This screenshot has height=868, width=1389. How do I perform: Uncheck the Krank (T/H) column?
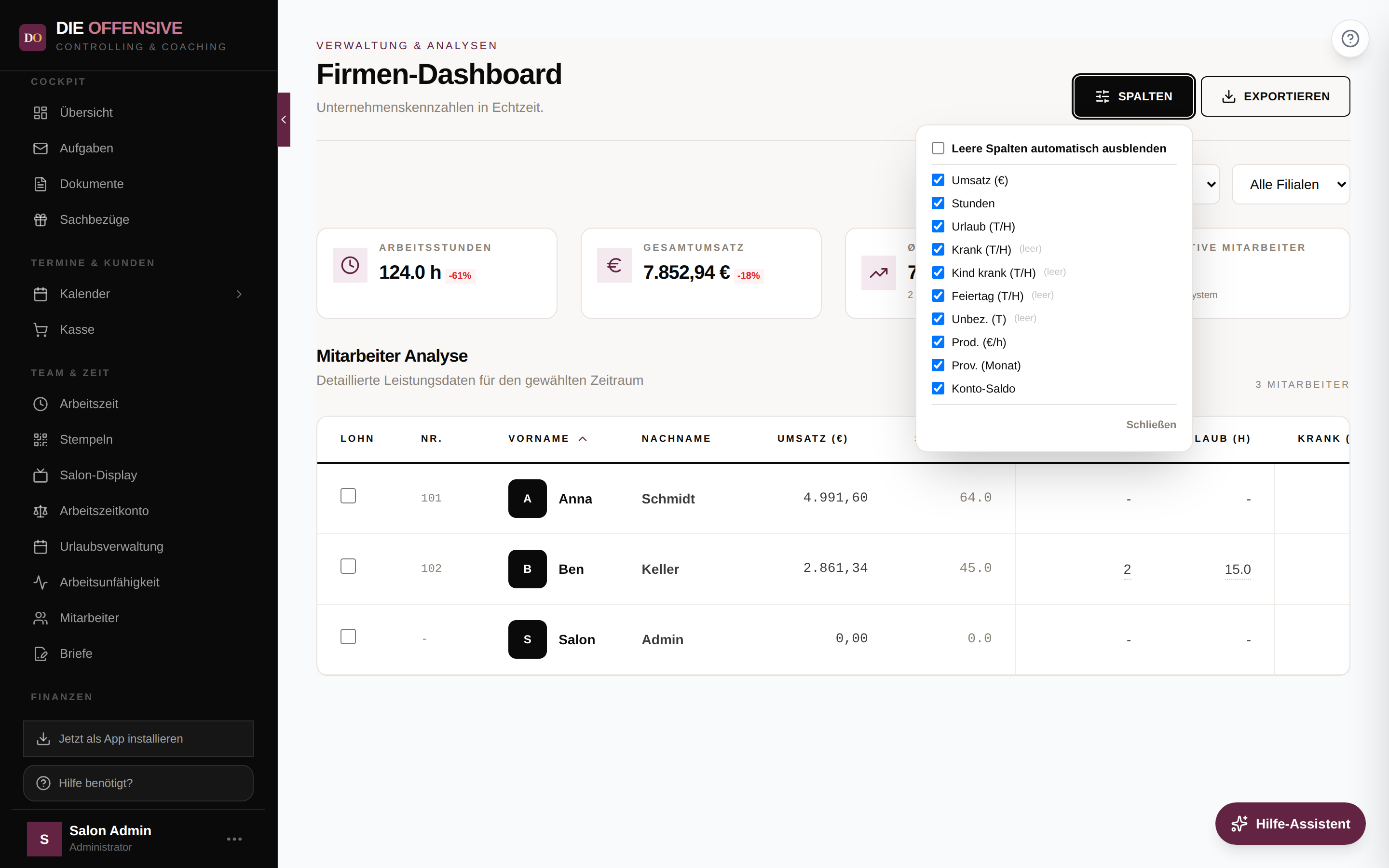coord(938,249)
